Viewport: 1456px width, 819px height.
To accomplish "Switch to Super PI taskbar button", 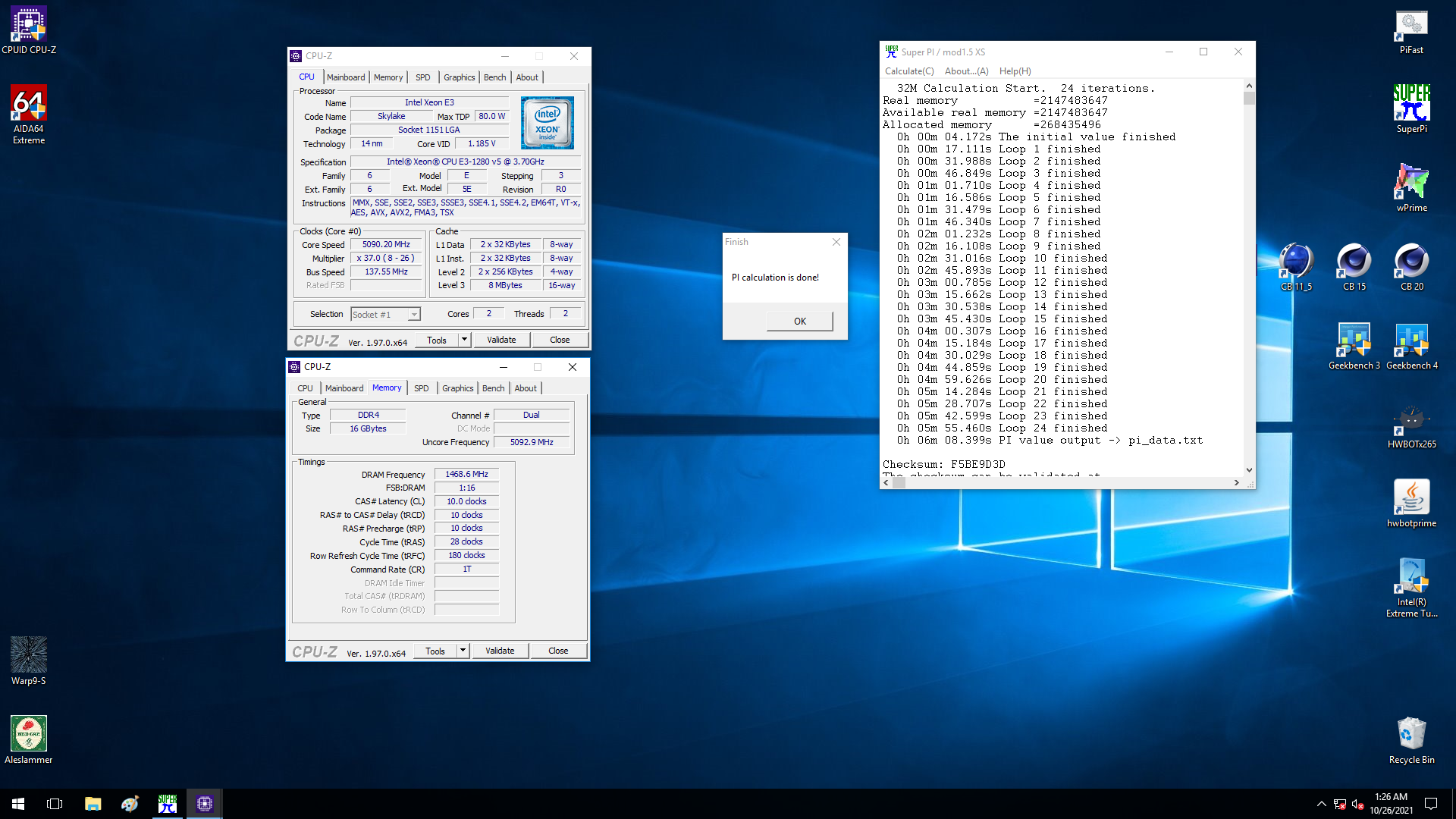I will pos(167,804).
